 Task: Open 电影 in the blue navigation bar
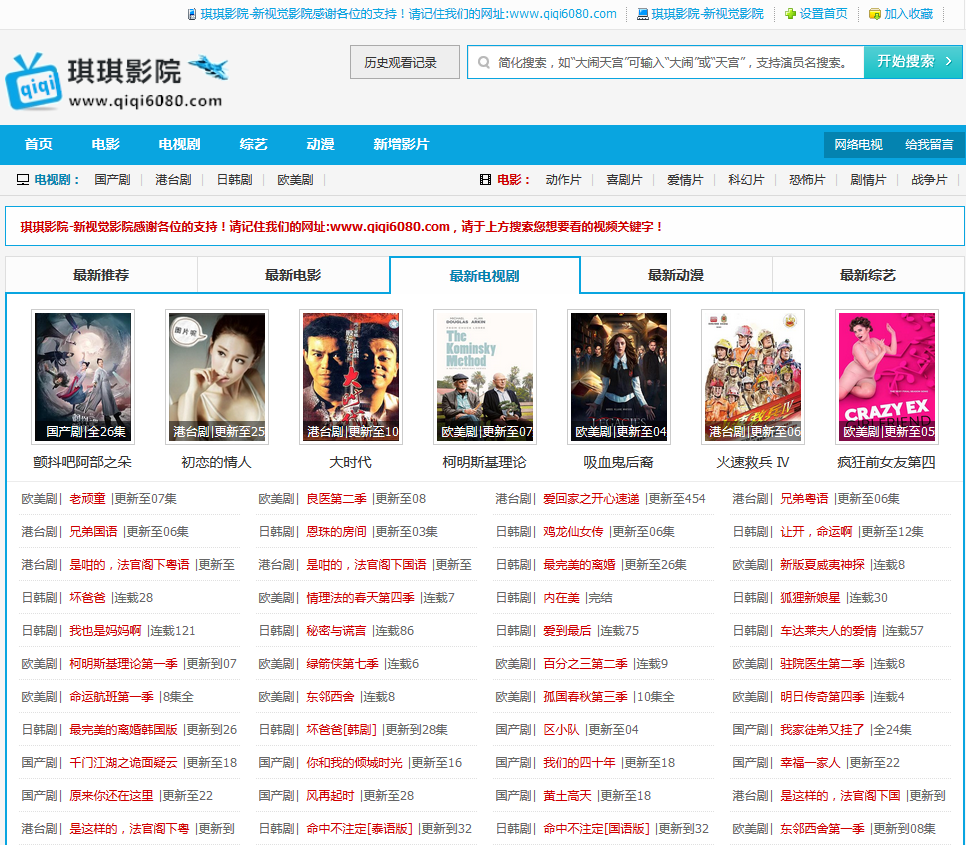[x=105, y=144]
